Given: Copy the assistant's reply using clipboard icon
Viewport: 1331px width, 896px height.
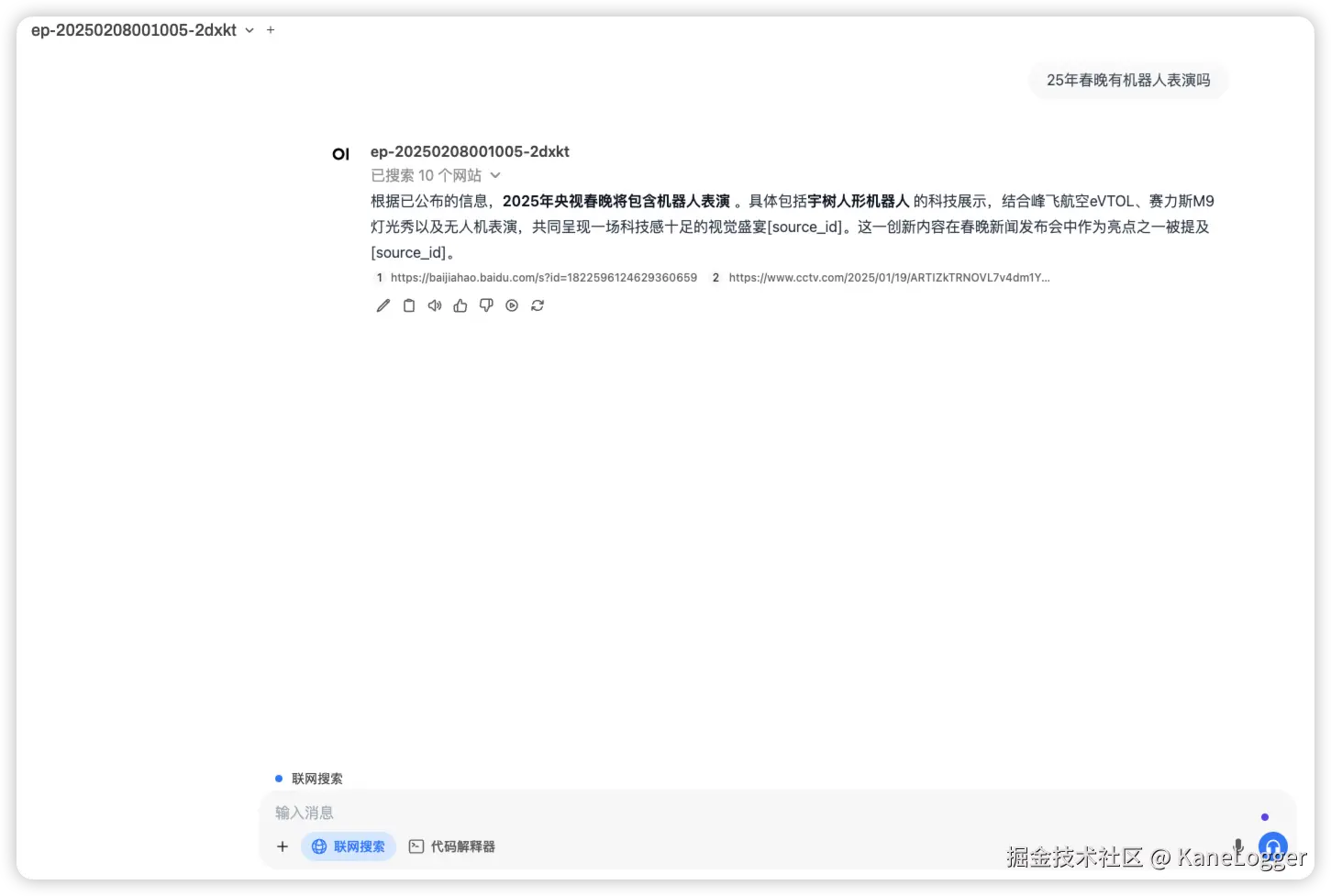Looking at the screenshot, I should 408,305.
